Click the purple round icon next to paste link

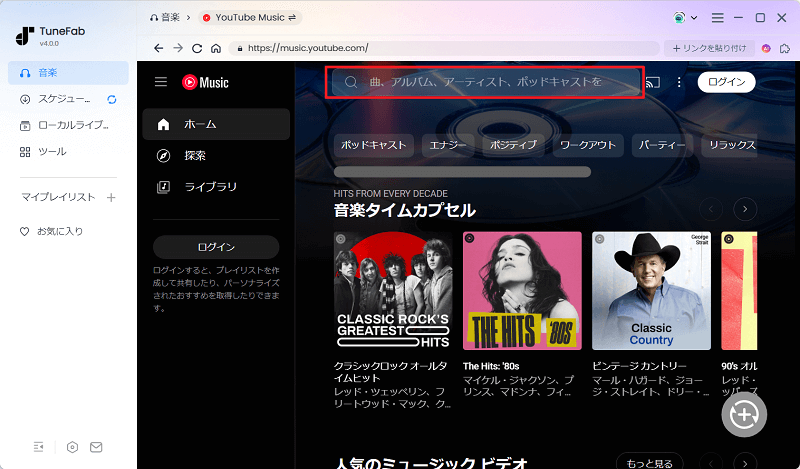point(766,48)
